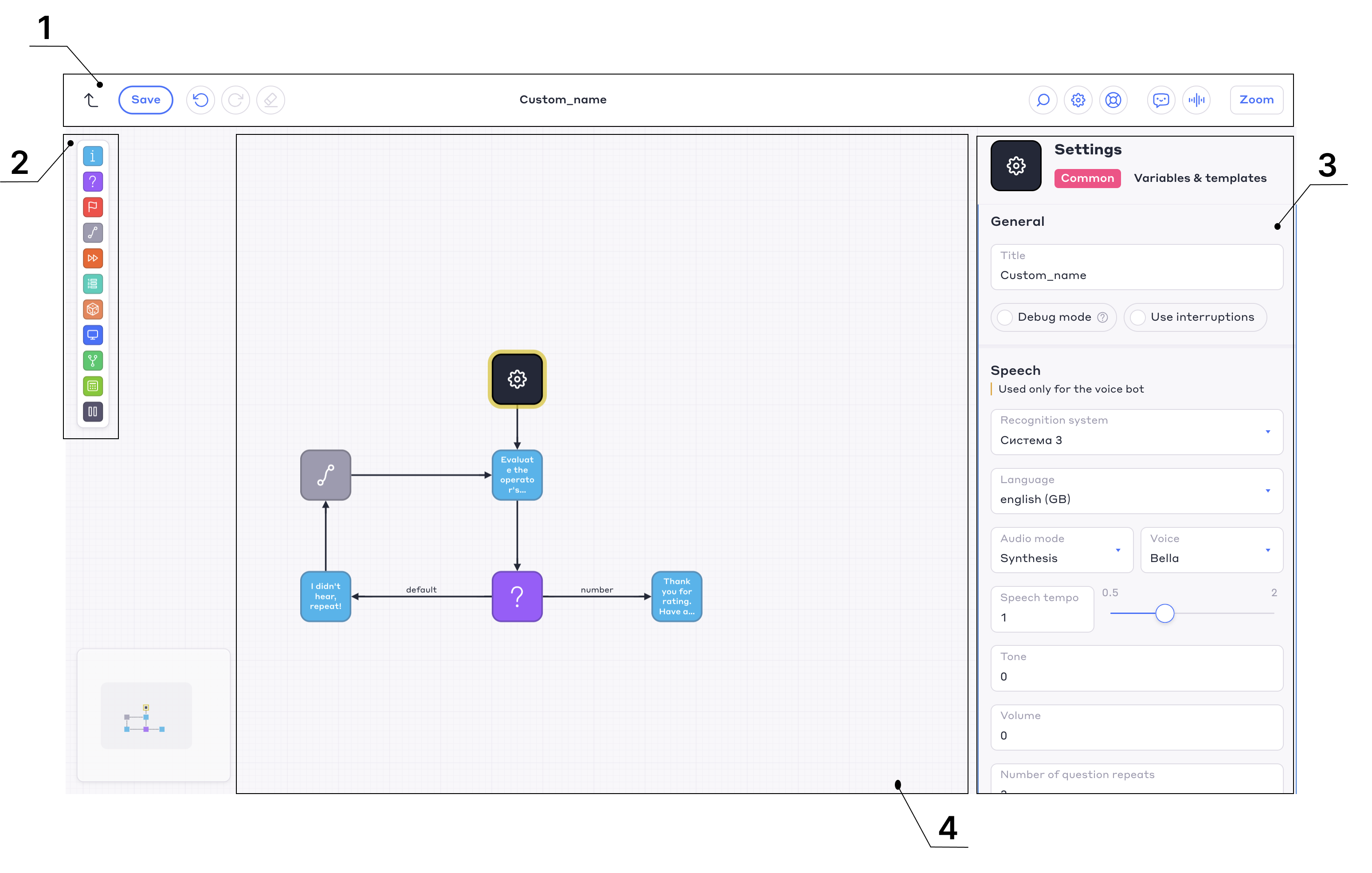Click the eraser icon in top toolbar

[x=270, y=100]
